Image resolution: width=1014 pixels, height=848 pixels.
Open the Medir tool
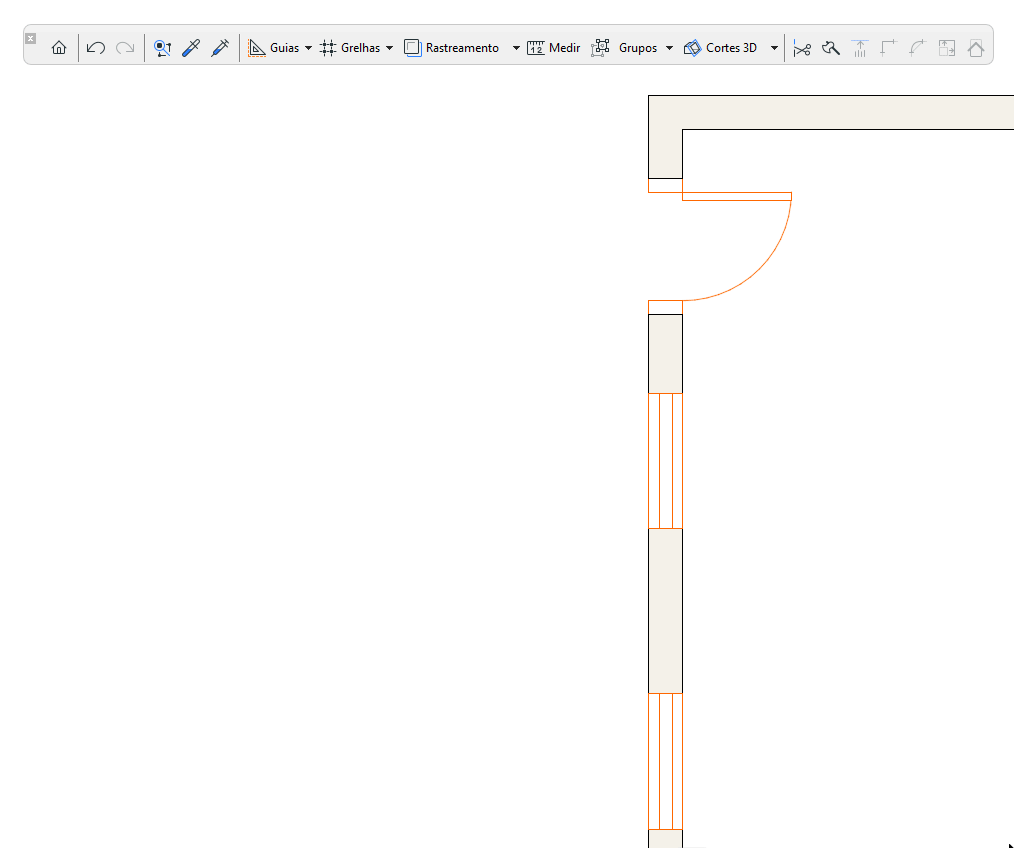tap(553, 47)
